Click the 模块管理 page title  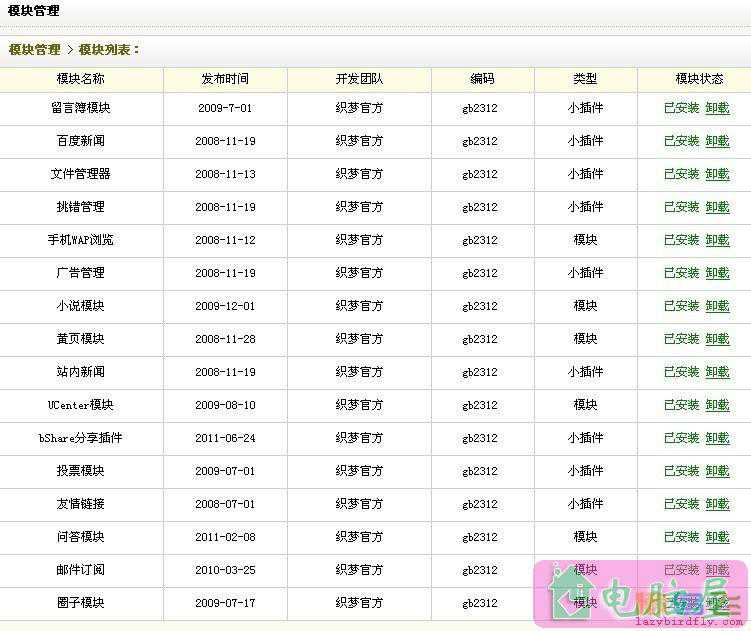click(34, 11)
